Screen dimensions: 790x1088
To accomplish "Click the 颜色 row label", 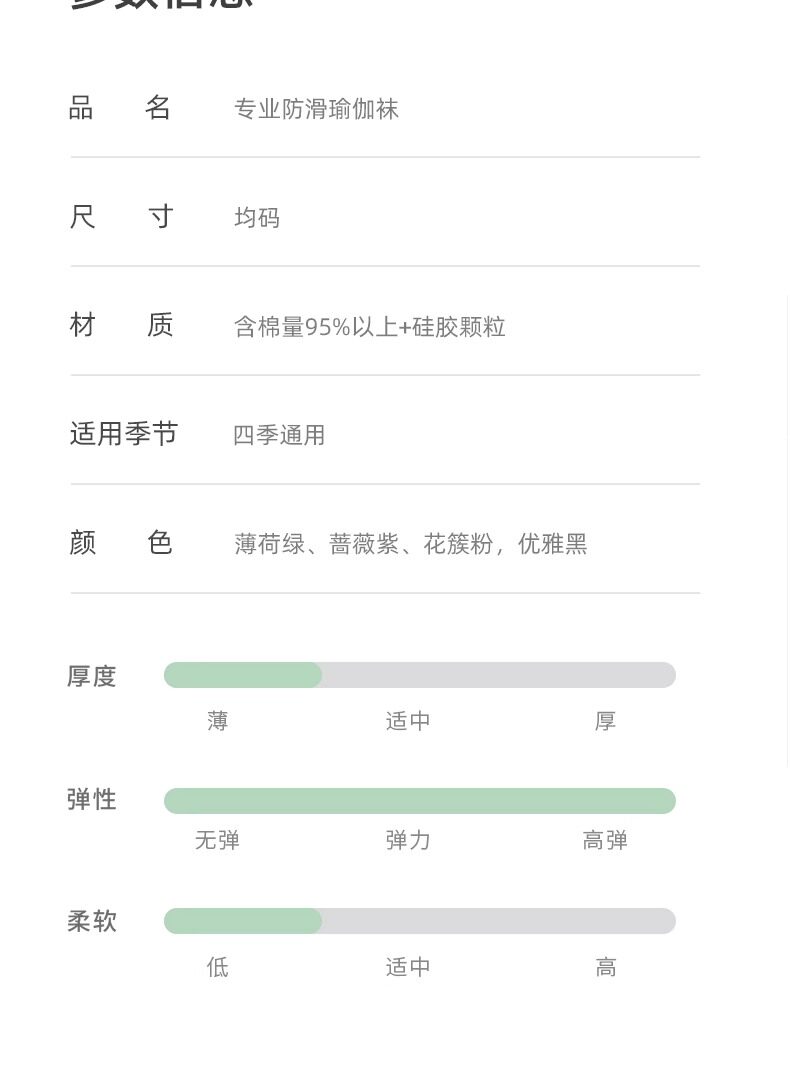I will tap(121, 542).
